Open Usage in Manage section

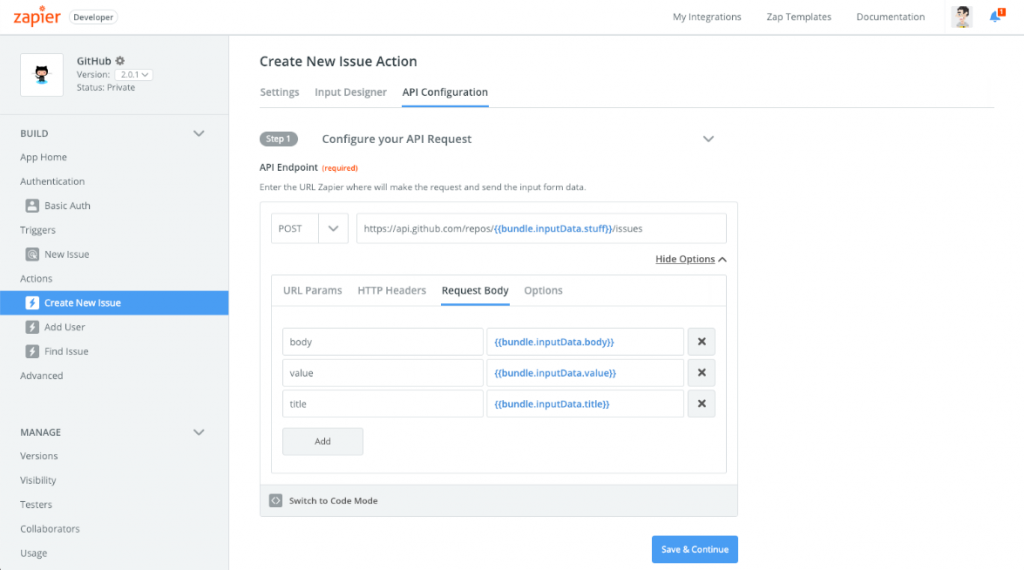click(33, 553)
